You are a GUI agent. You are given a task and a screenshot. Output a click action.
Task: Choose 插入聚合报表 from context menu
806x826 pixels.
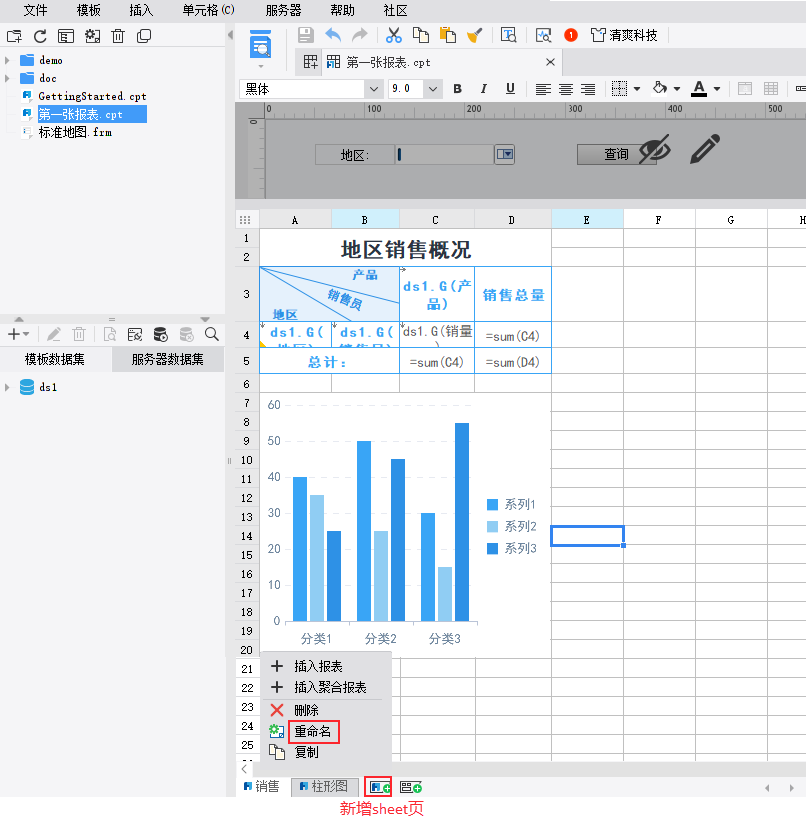click(x=330, y=687)
